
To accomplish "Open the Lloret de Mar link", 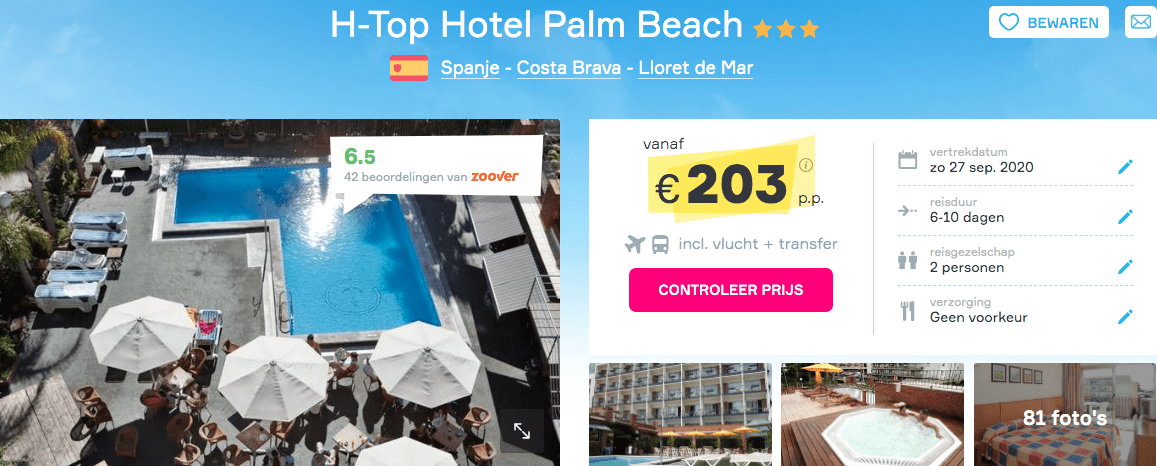I will click(696, 69).
